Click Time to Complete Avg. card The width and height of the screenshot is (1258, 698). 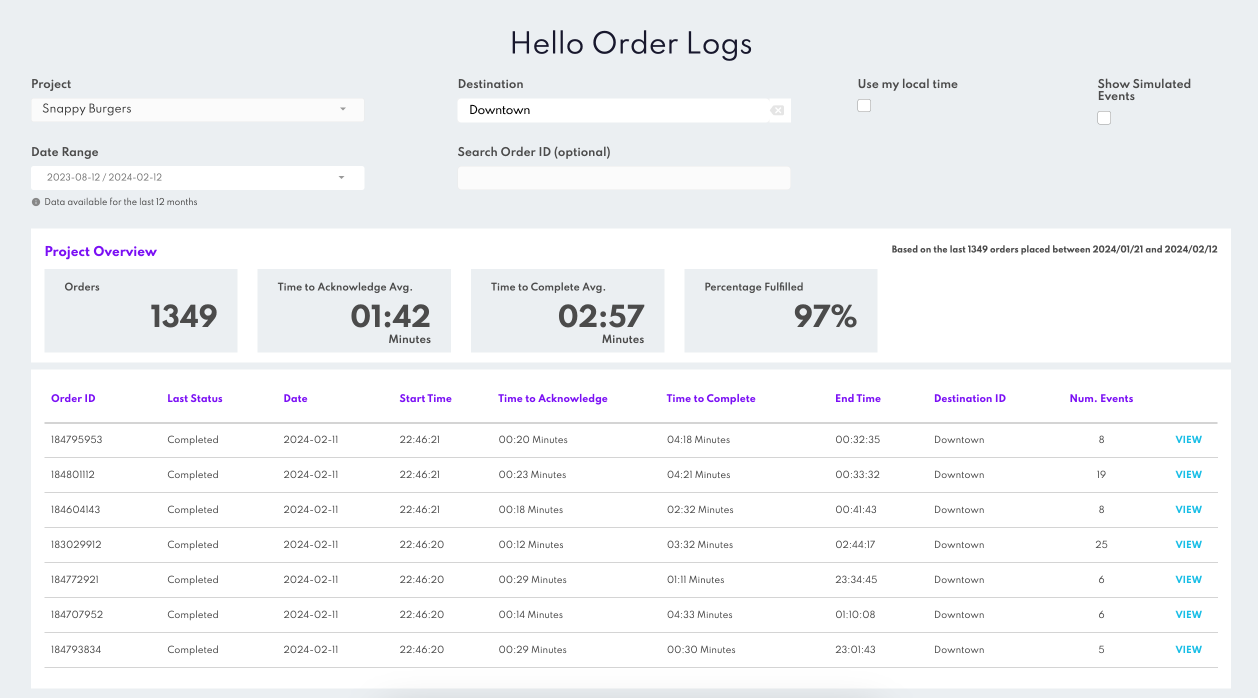[x=567, y=310]
